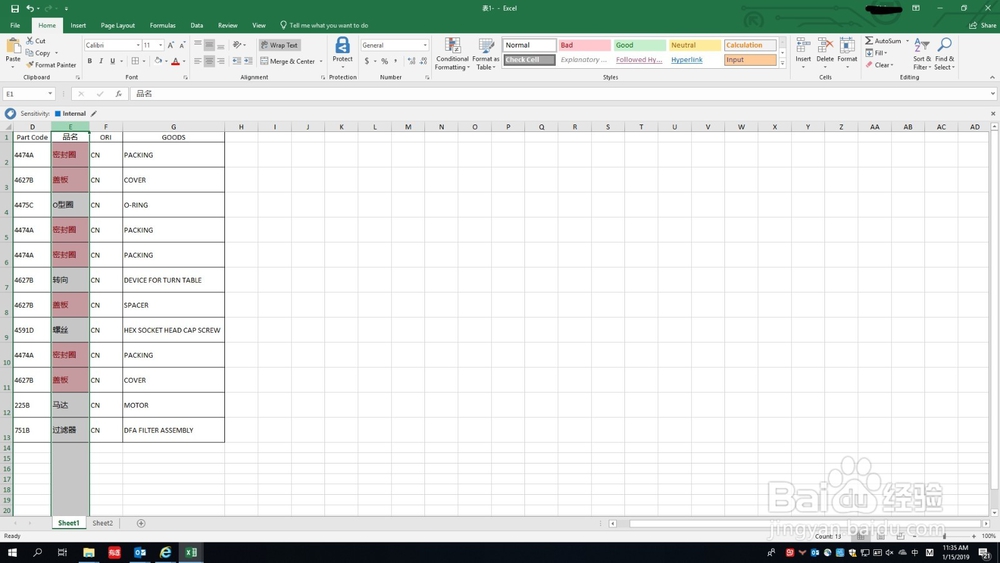Image resolution: width=1000 pixels, height=563 pixels.
Task: Click the Accounting dollar format icon
Action: [x=367, y=61]
